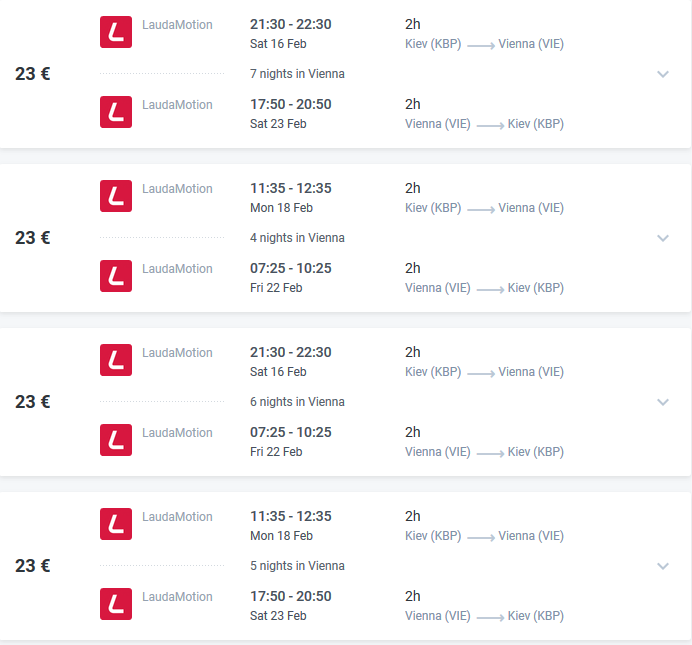Click the 23 € price on 5-night itinerary
This screenshot has width=692, height=645.
tap(33, 566)
